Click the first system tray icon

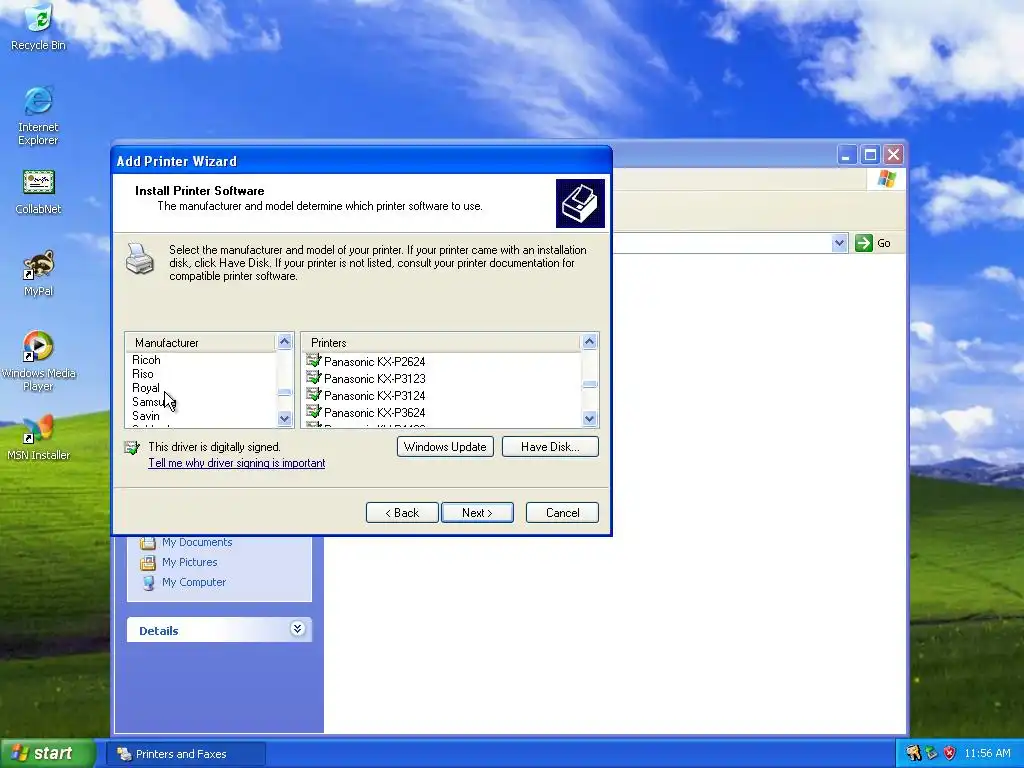[x=913, y=753]
